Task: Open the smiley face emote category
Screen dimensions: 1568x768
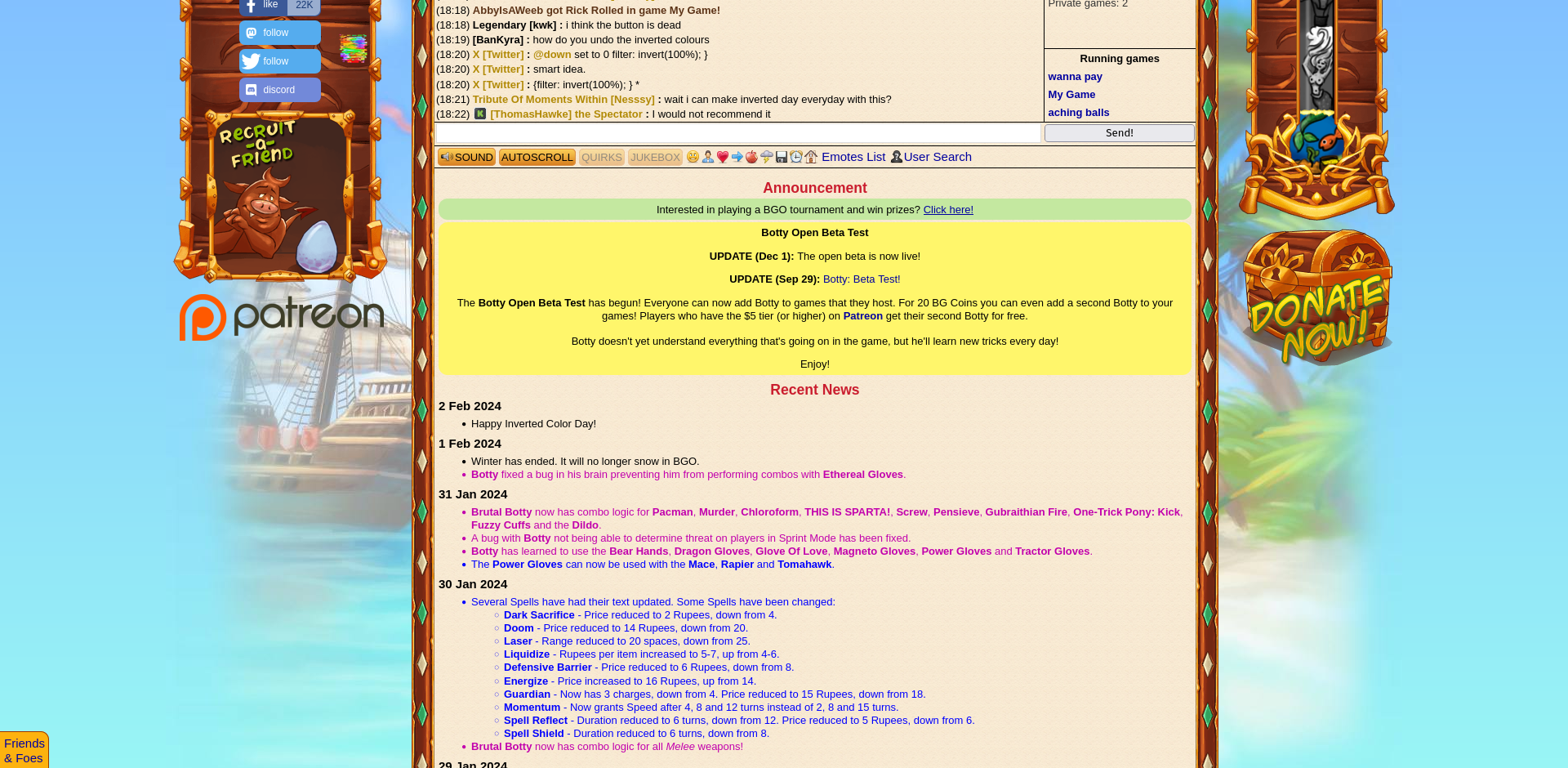Action: 693,157
